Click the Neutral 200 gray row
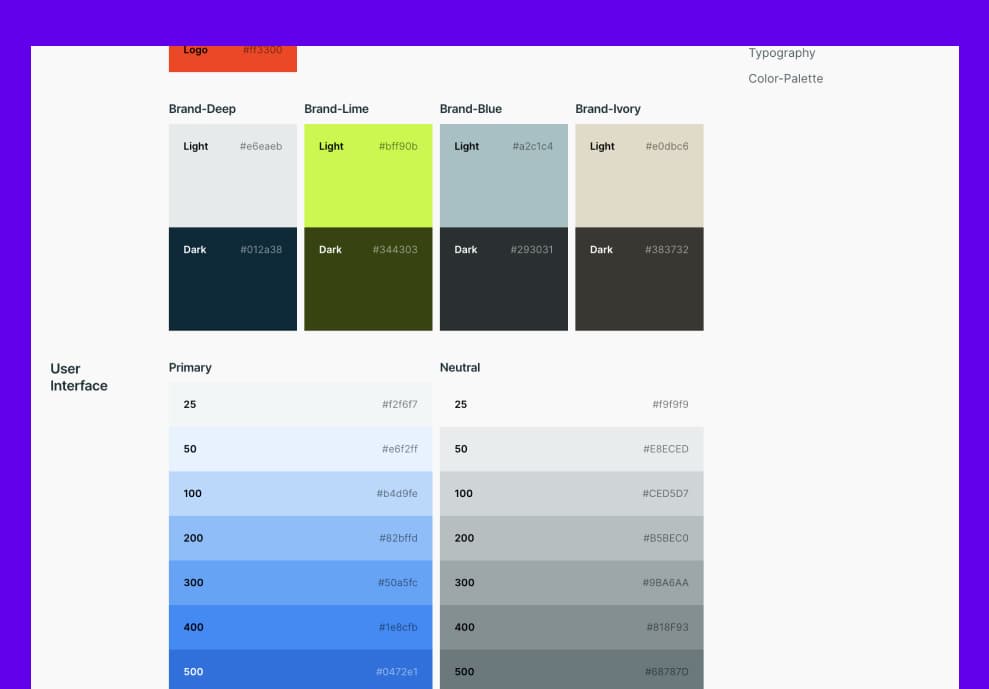This screenshot has height=689, width=989. coord(571,538)
